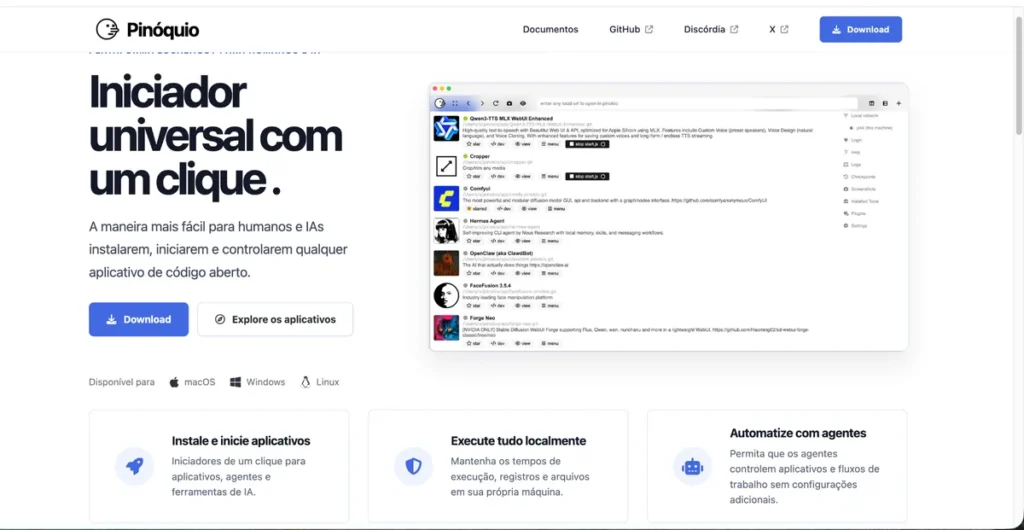Image resolution: width=1024 pixels, height=530 pixels.
Task: Select Screenshots in the preview sidebar
Action: pyautogui.click(x=859, y=189)
